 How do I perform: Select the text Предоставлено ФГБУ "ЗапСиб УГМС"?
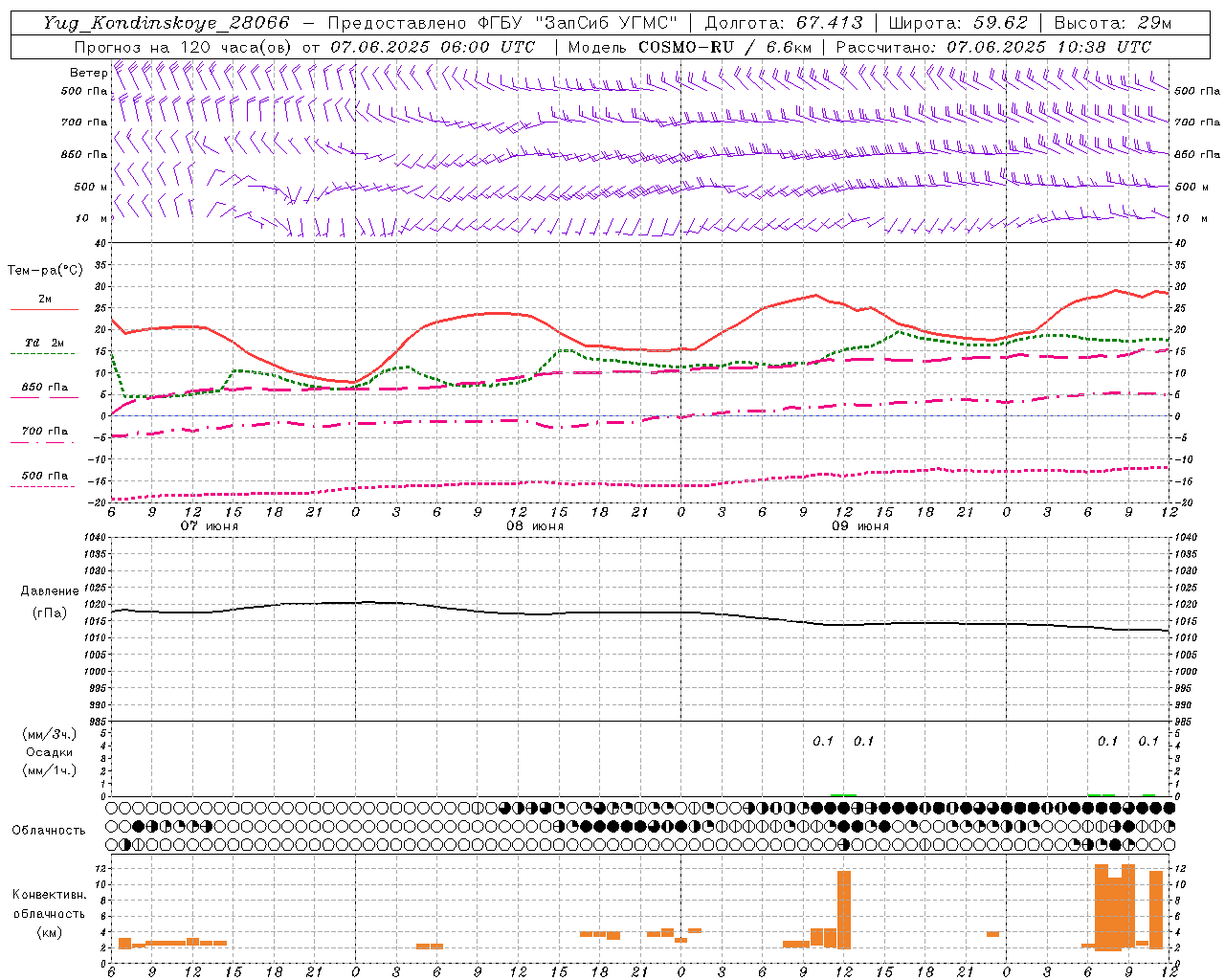tap(503, 23)
